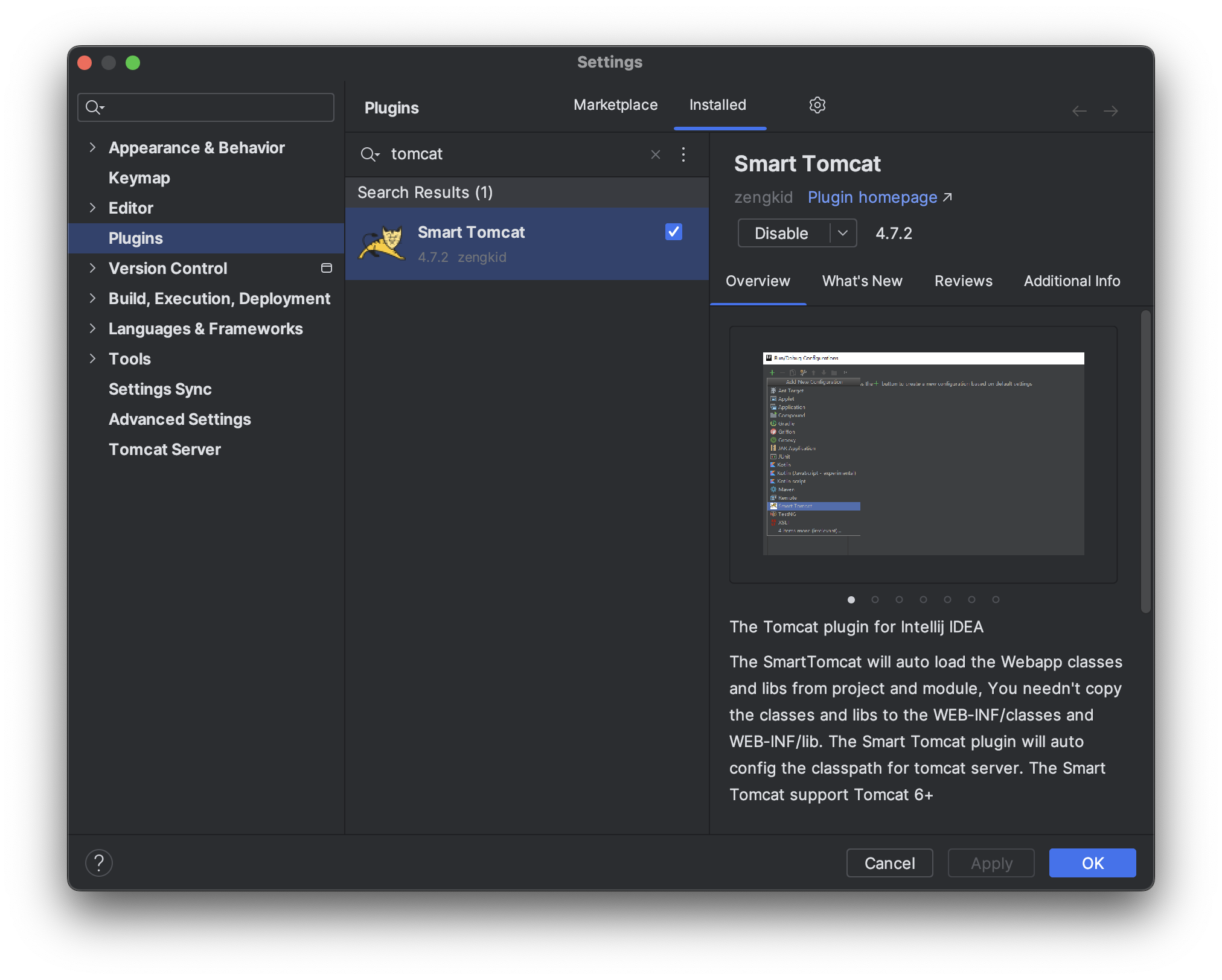Uncheck the Smart Tomcat enabled checkbox
The image size is (1222, 980).
tap(674, 232)
